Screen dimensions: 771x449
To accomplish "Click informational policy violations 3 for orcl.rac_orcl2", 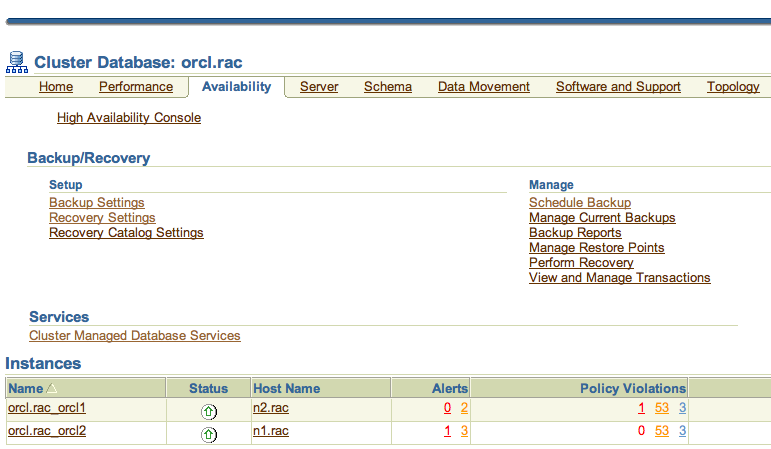I will click(682, 431).
